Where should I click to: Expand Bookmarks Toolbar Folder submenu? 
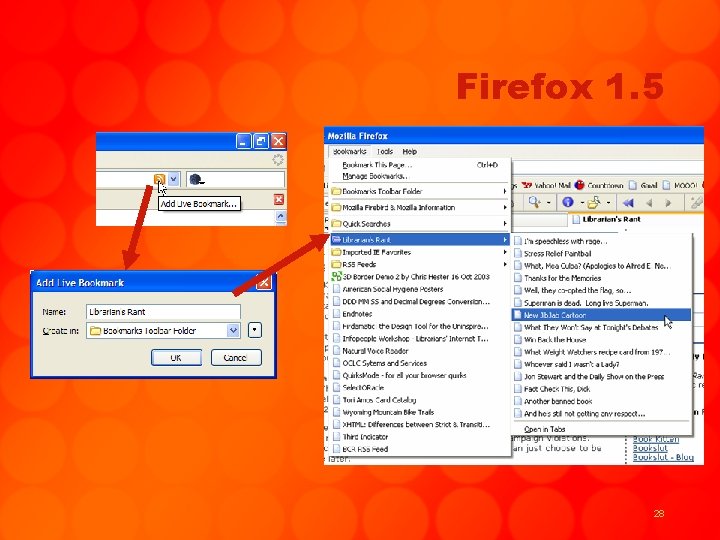click(419, 191)
